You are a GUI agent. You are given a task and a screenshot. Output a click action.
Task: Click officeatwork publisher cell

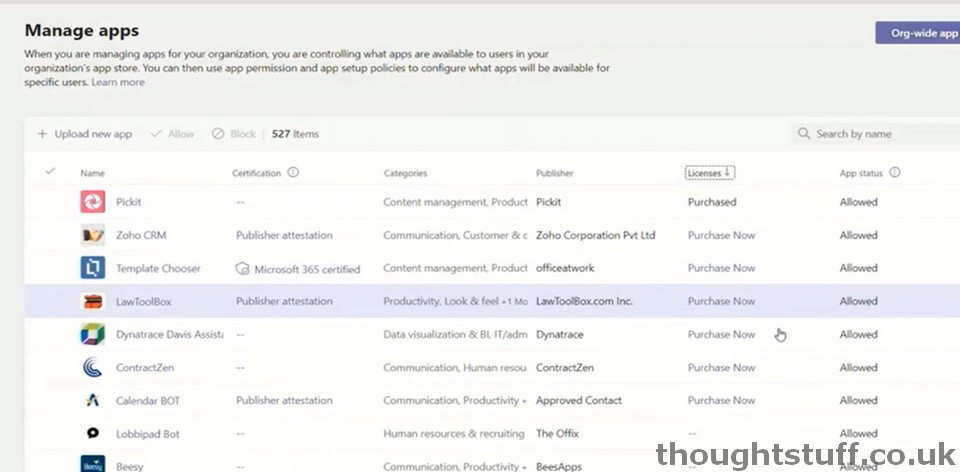coord(565,268)
